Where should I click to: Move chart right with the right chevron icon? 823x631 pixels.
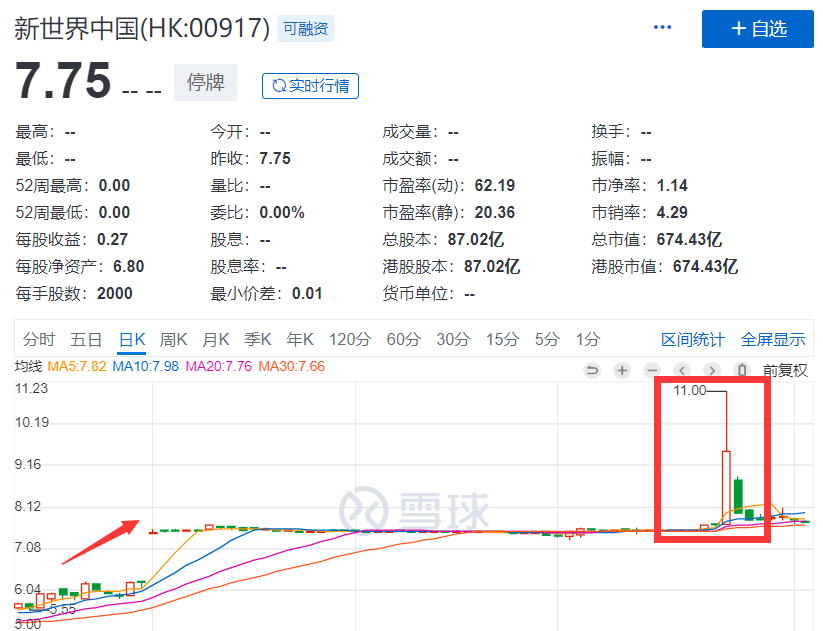[712, 371]
